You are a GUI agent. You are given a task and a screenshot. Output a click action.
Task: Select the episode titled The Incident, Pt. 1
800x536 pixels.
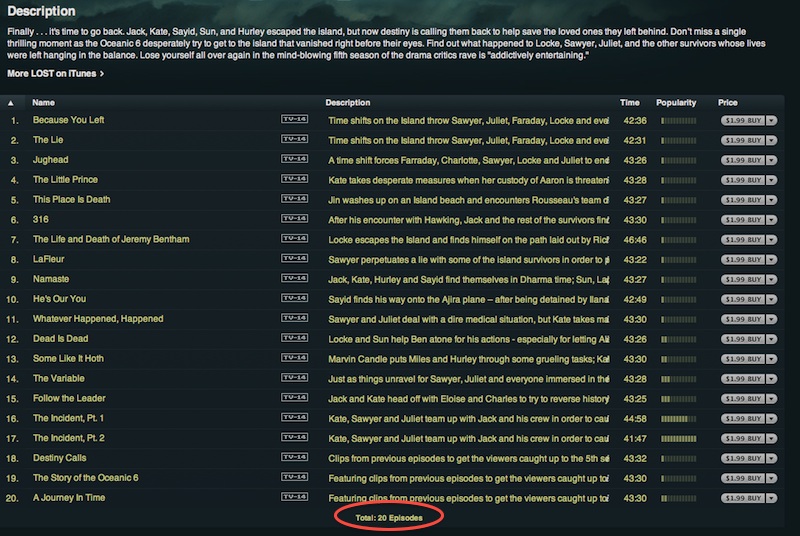68,418
